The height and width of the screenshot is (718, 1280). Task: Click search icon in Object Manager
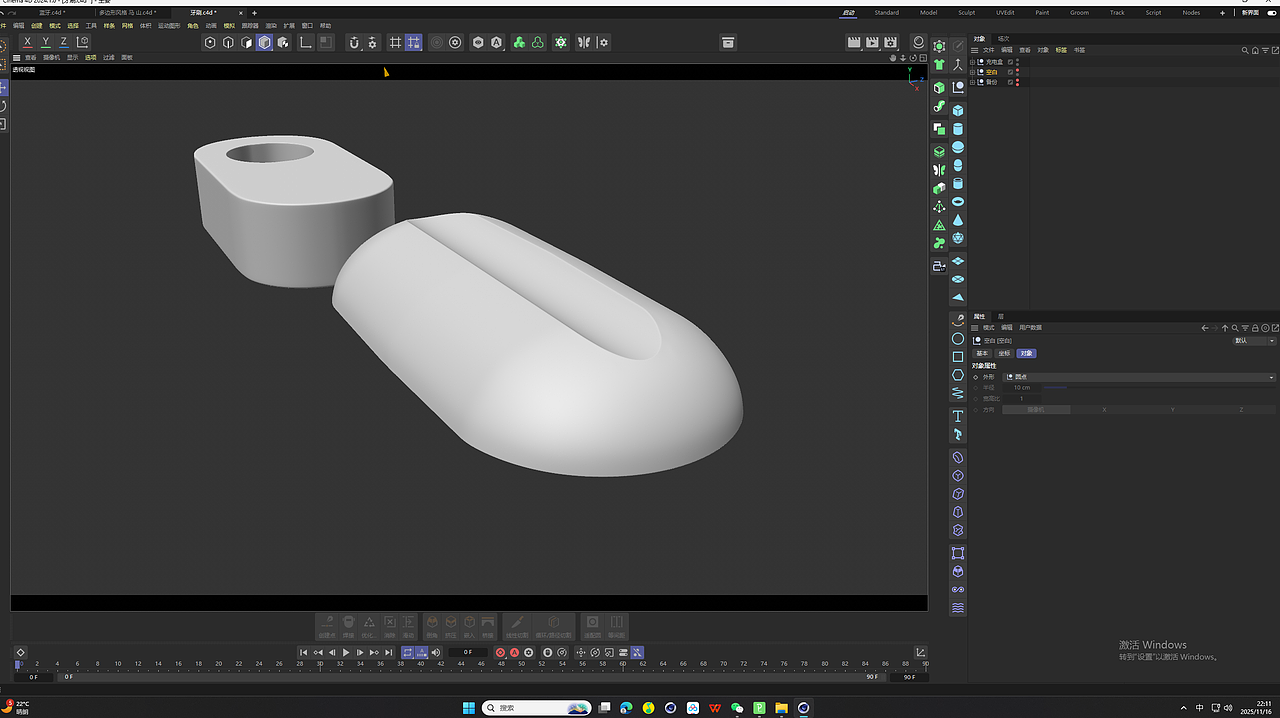coord(1245,50)
